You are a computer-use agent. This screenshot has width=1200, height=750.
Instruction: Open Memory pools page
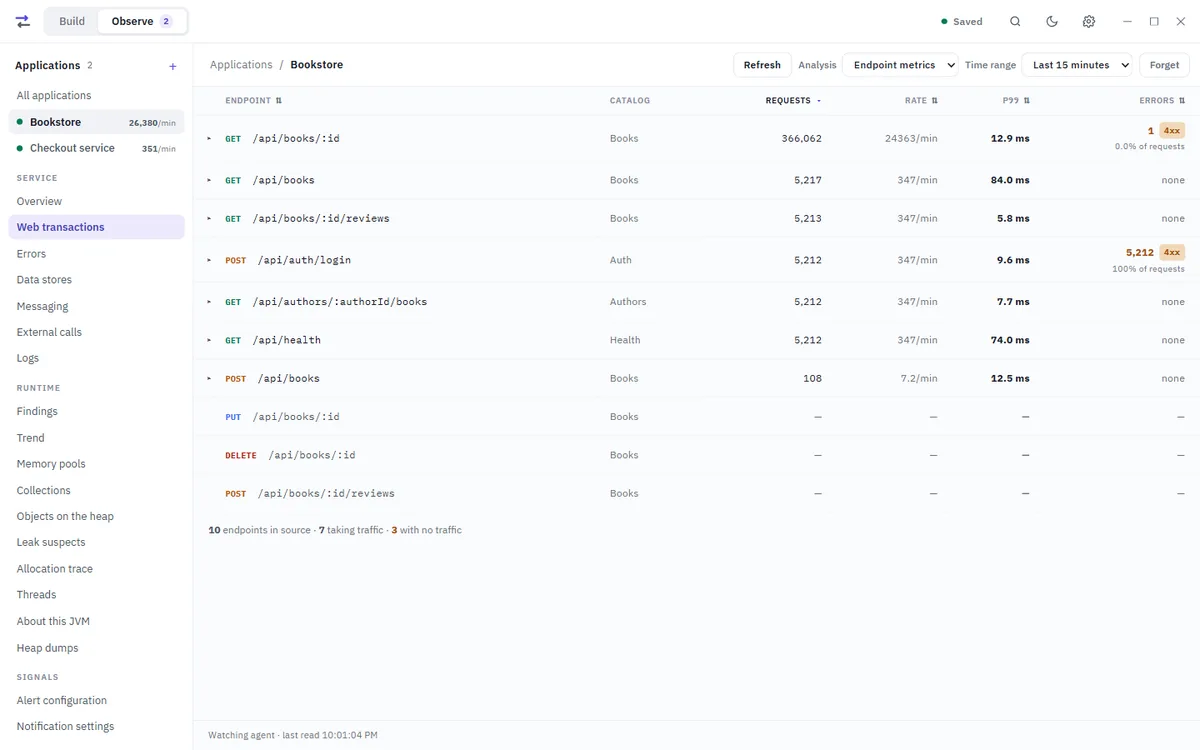[96, 464]
